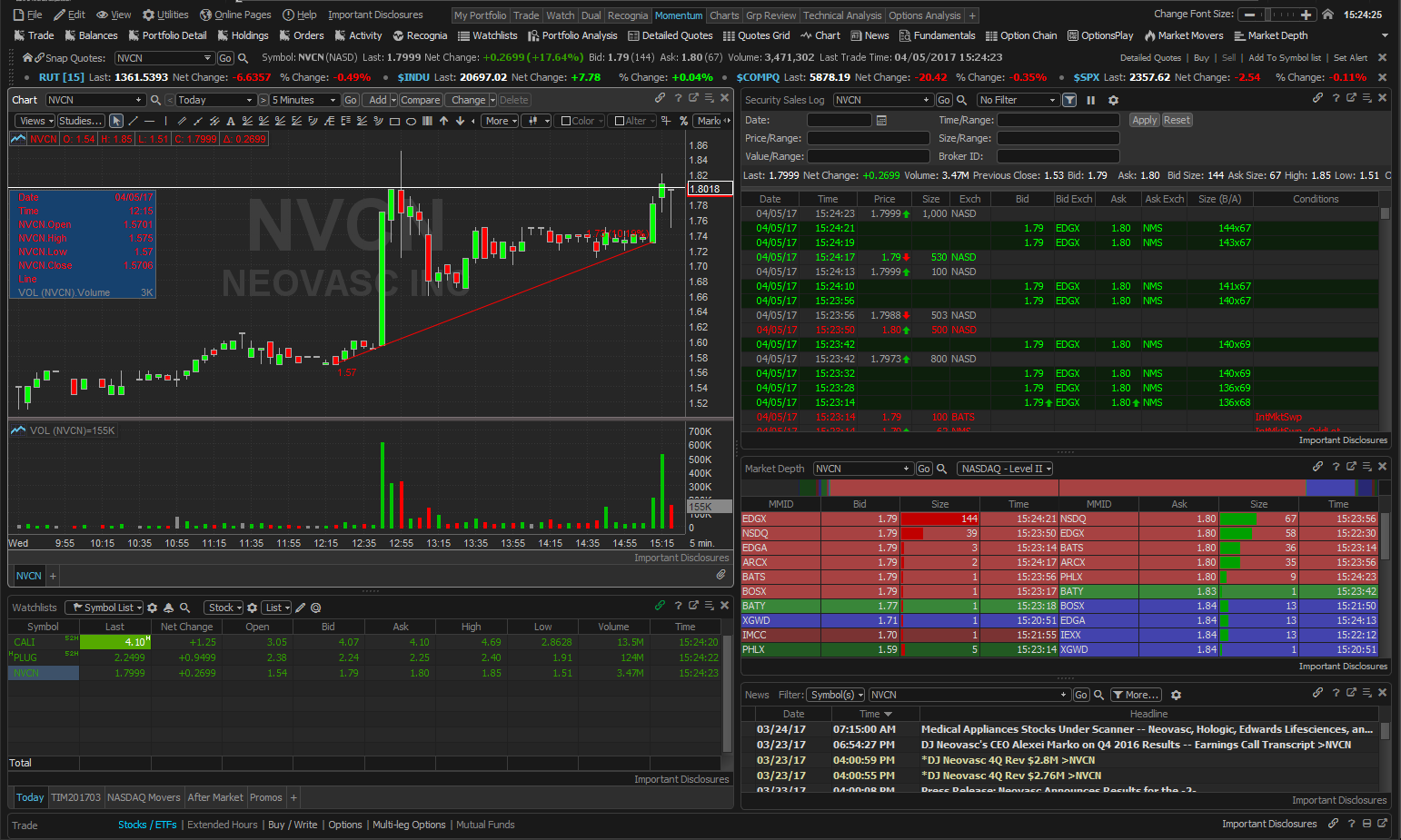Image resolution: width=1401 pixels, height=840 pixels.
Task: Reset the Security Sales Log filter
Action: 1177,120
